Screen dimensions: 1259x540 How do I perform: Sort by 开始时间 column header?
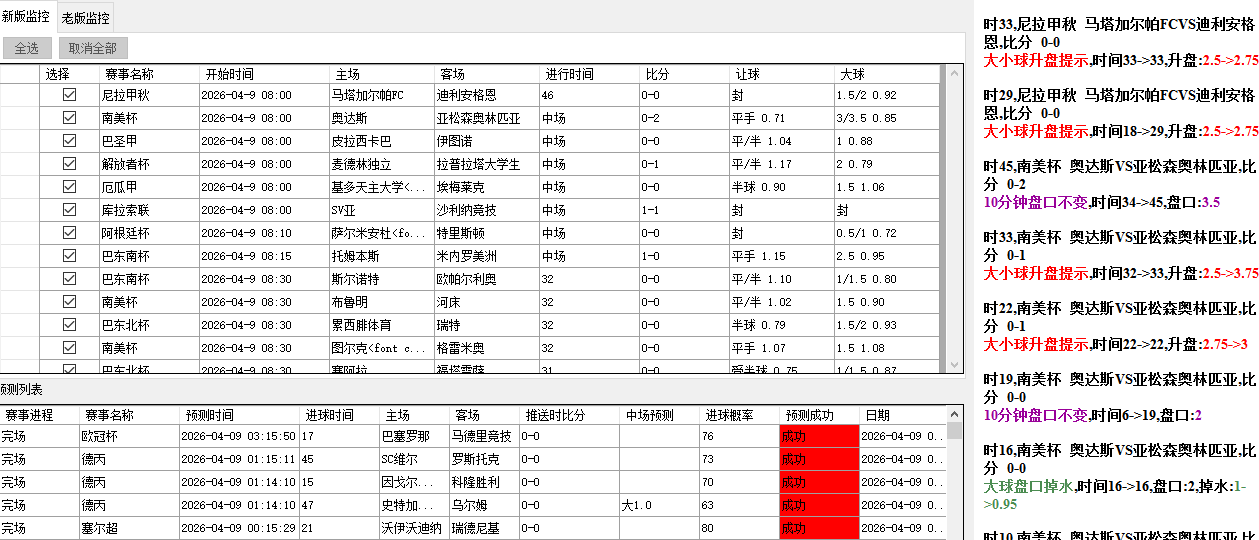tap(264, 74)
